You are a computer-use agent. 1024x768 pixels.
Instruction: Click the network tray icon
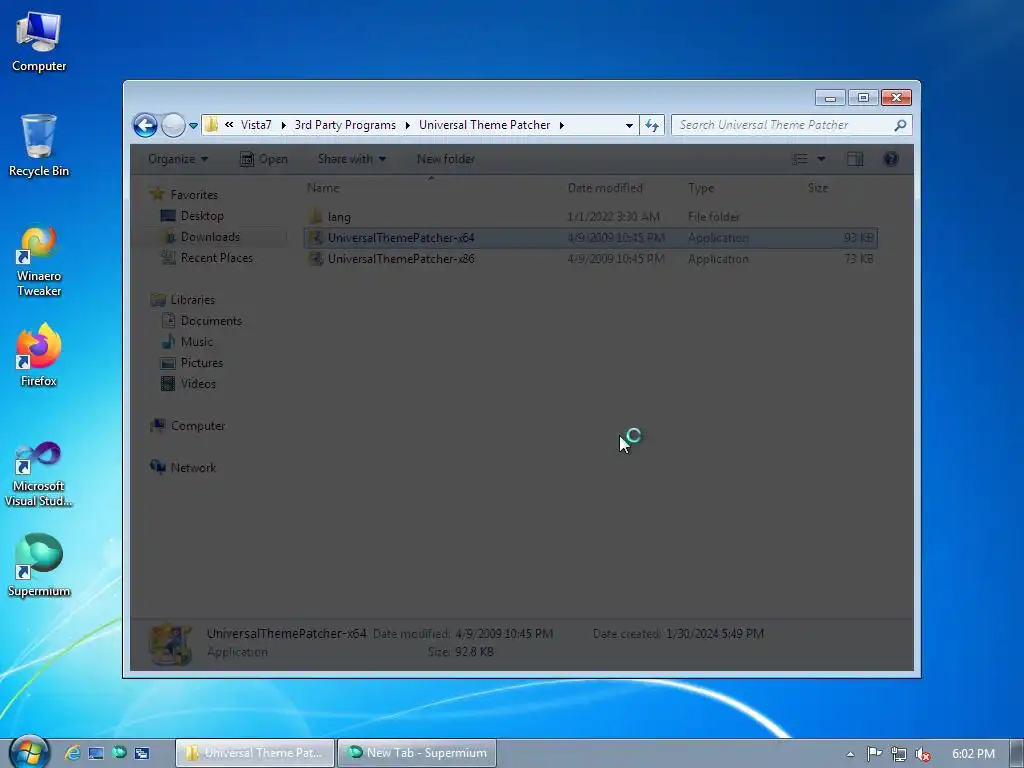pos(899,754)
